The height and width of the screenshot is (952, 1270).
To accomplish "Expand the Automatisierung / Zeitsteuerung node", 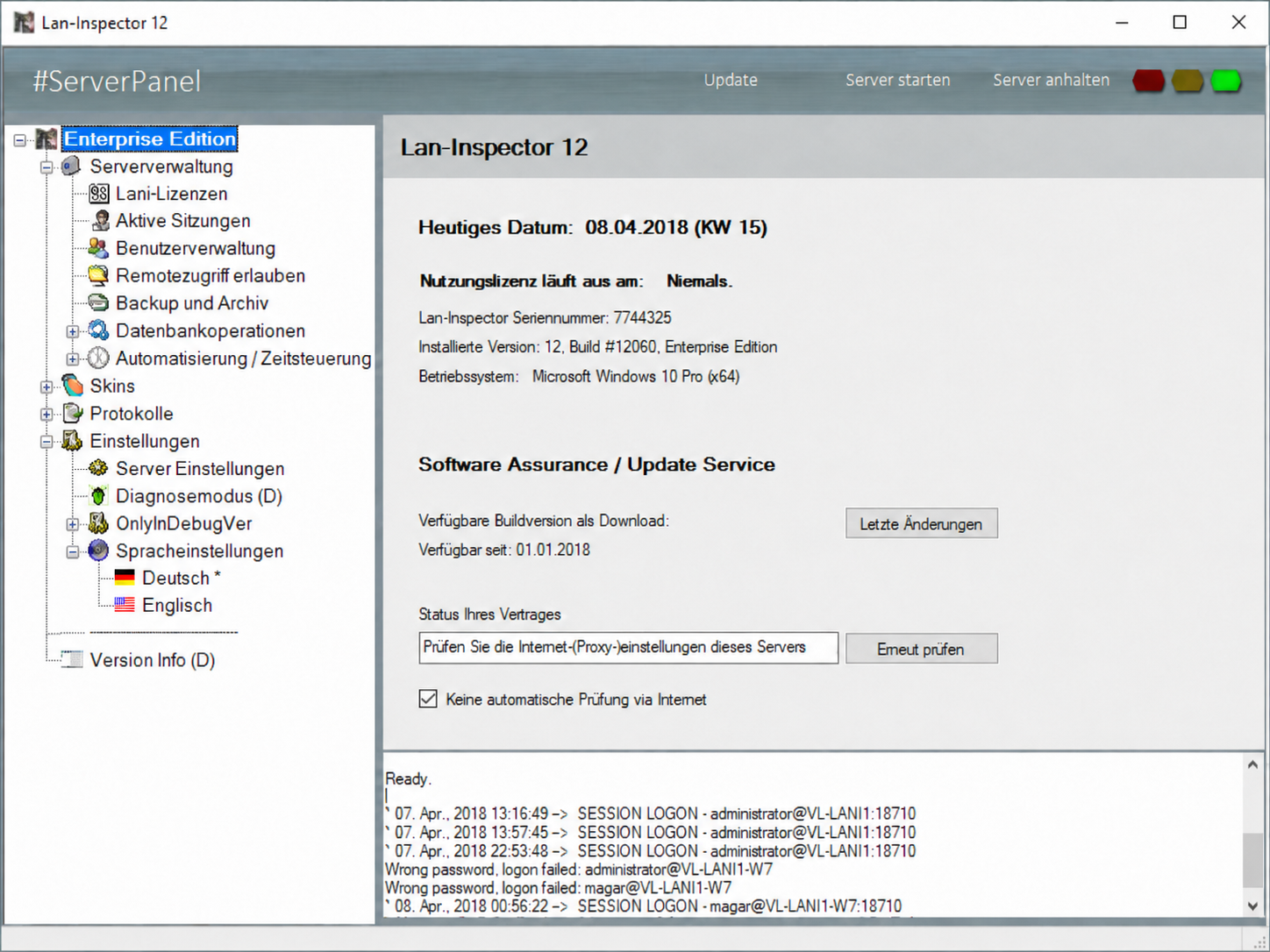I will point(73,359).
